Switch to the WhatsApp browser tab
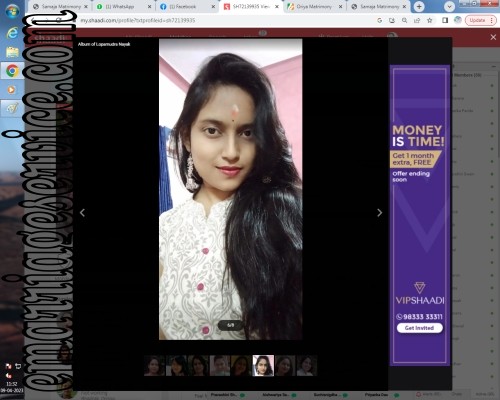Screen dimensions: 500x400 (x=124, y=7)
